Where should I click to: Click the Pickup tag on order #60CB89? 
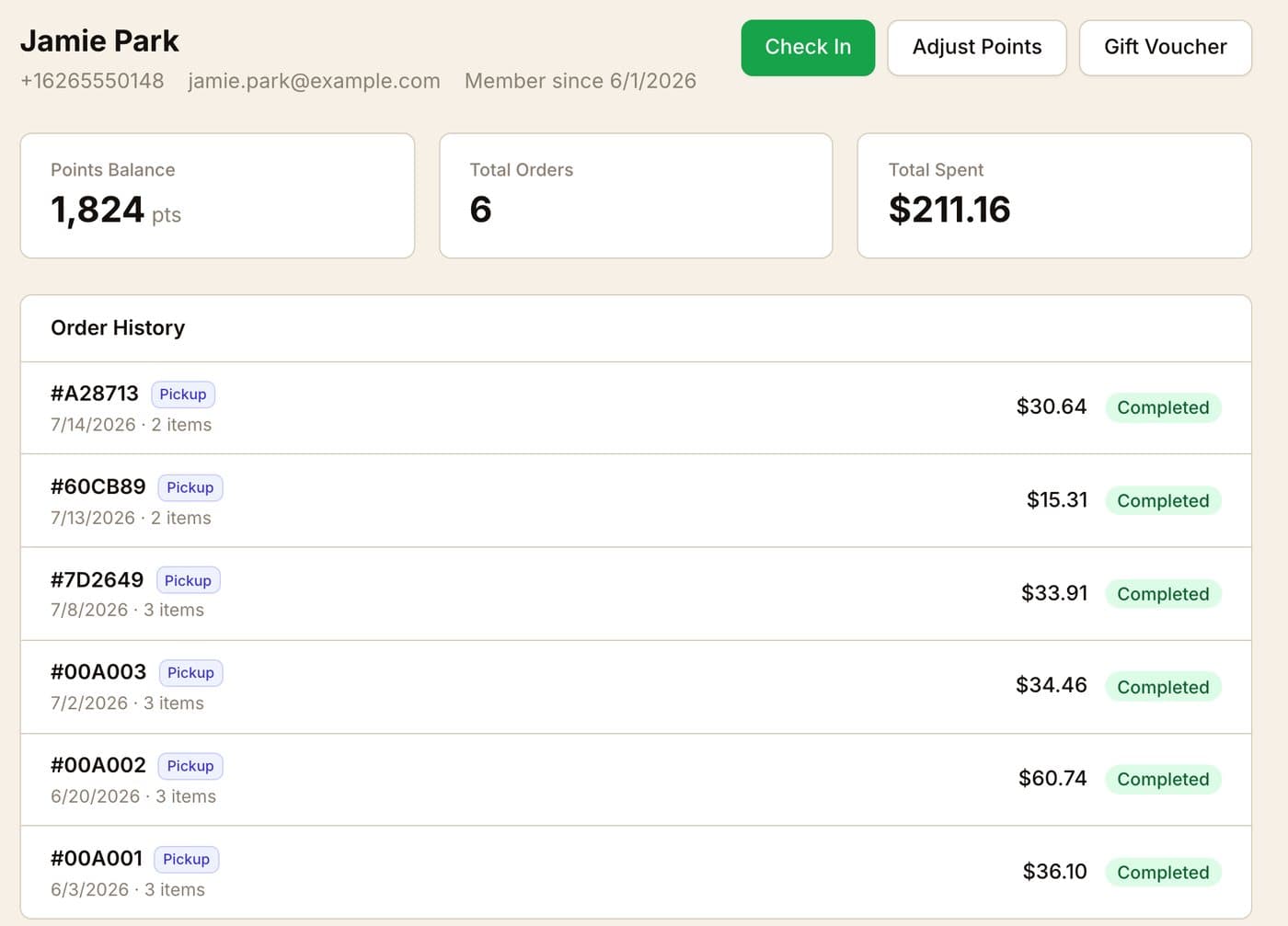click(x=190, y=487)
